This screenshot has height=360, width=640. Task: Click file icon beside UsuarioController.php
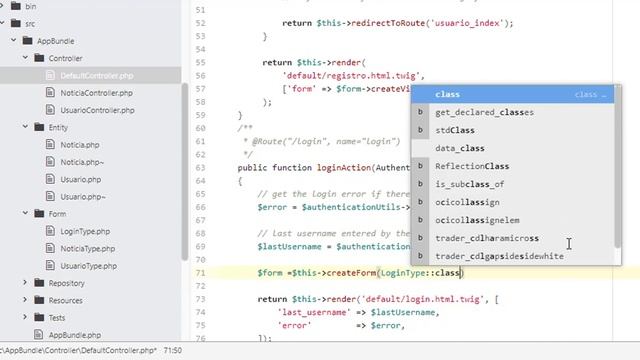(x=50, y=110)
